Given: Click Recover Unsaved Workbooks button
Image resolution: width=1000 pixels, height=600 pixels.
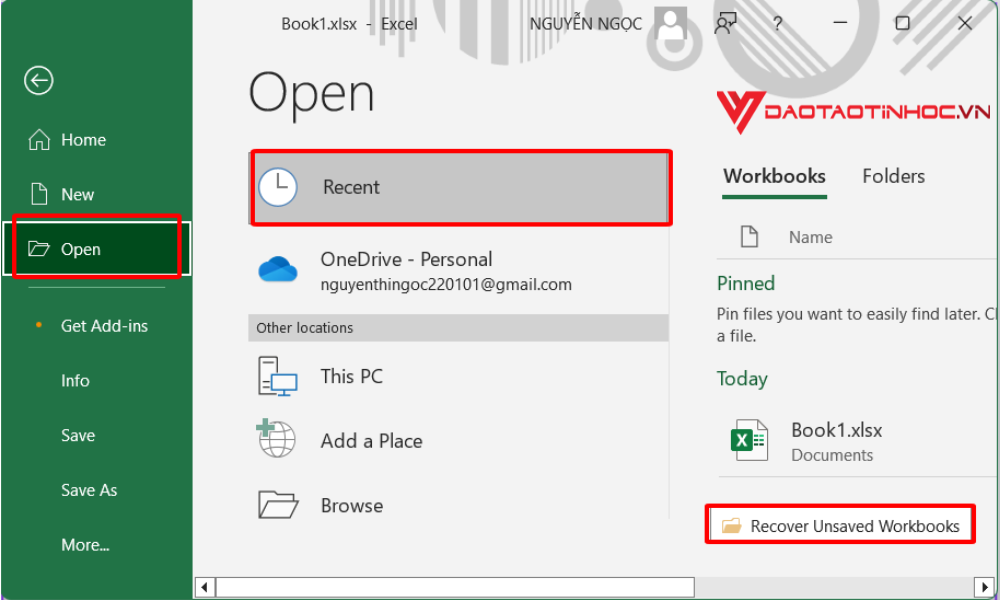Looking at the screenshot, I should (841, 525).
